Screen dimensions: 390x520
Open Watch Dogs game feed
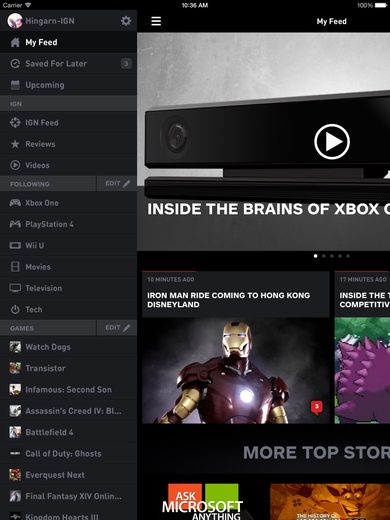coord(68,347)
